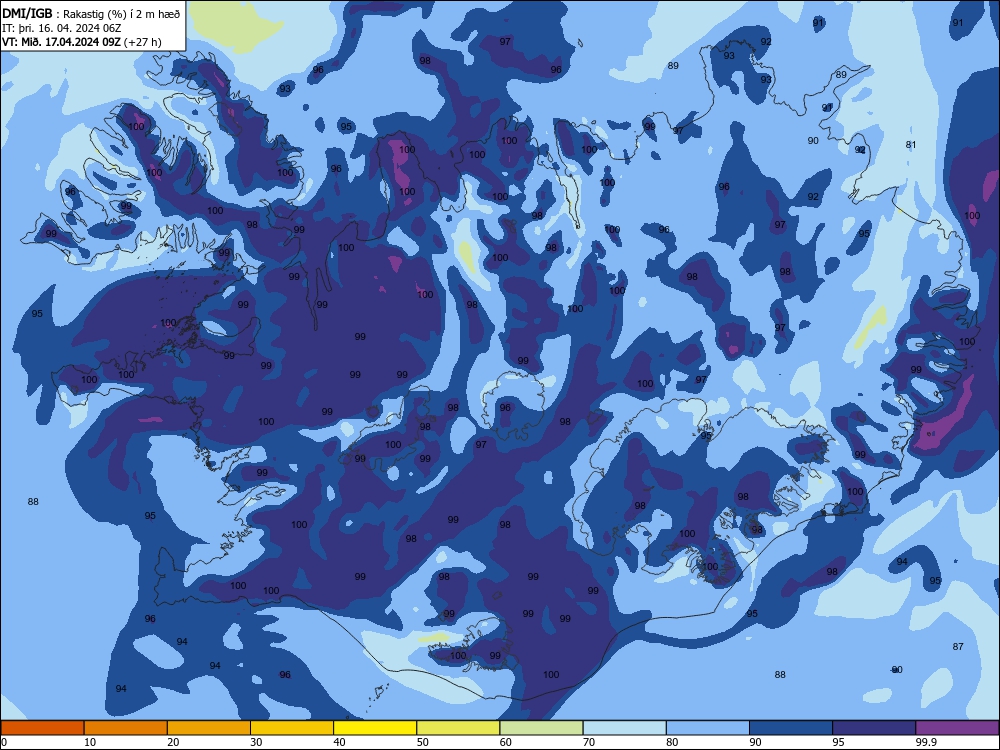Select the bright yellow 40–50 legend swatch
This screenshot has height=750, width=1000.
click(375, 728)
